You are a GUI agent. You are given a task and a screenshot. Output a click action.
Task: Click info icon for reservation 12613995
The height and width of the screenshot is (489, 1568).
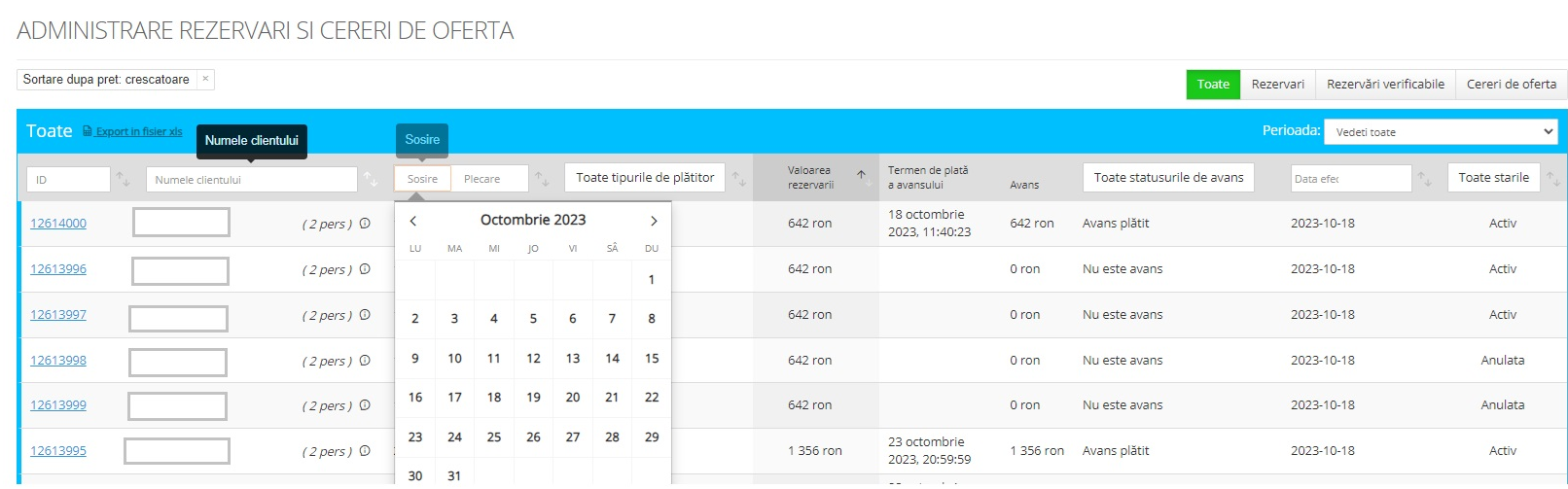click(365, 451)
